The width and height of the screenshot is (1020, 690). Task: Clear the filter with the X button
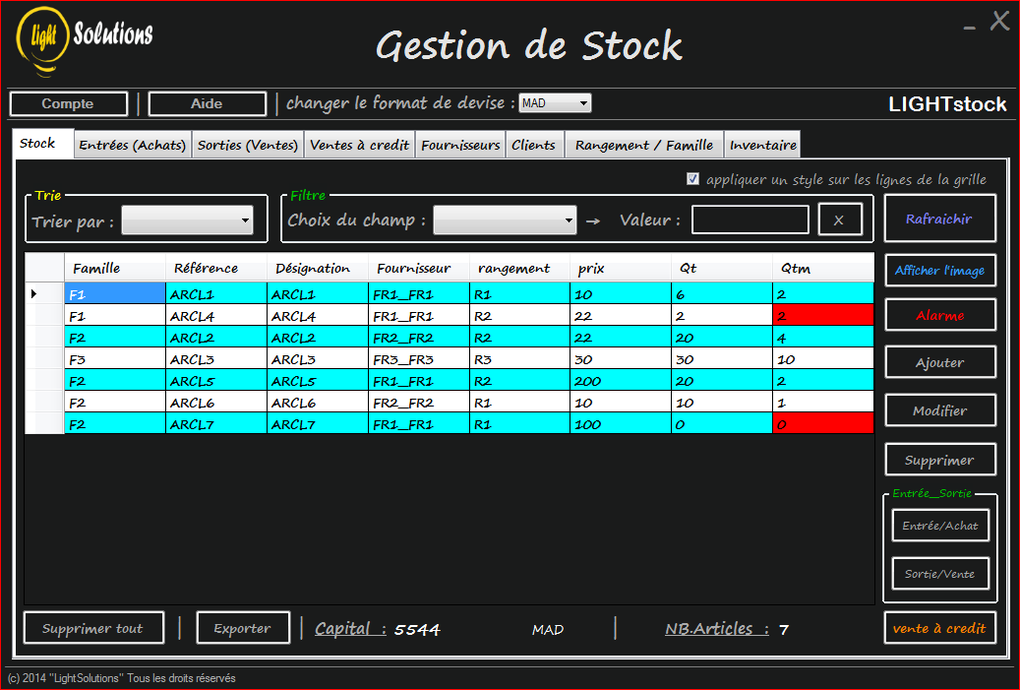point(840,219)
